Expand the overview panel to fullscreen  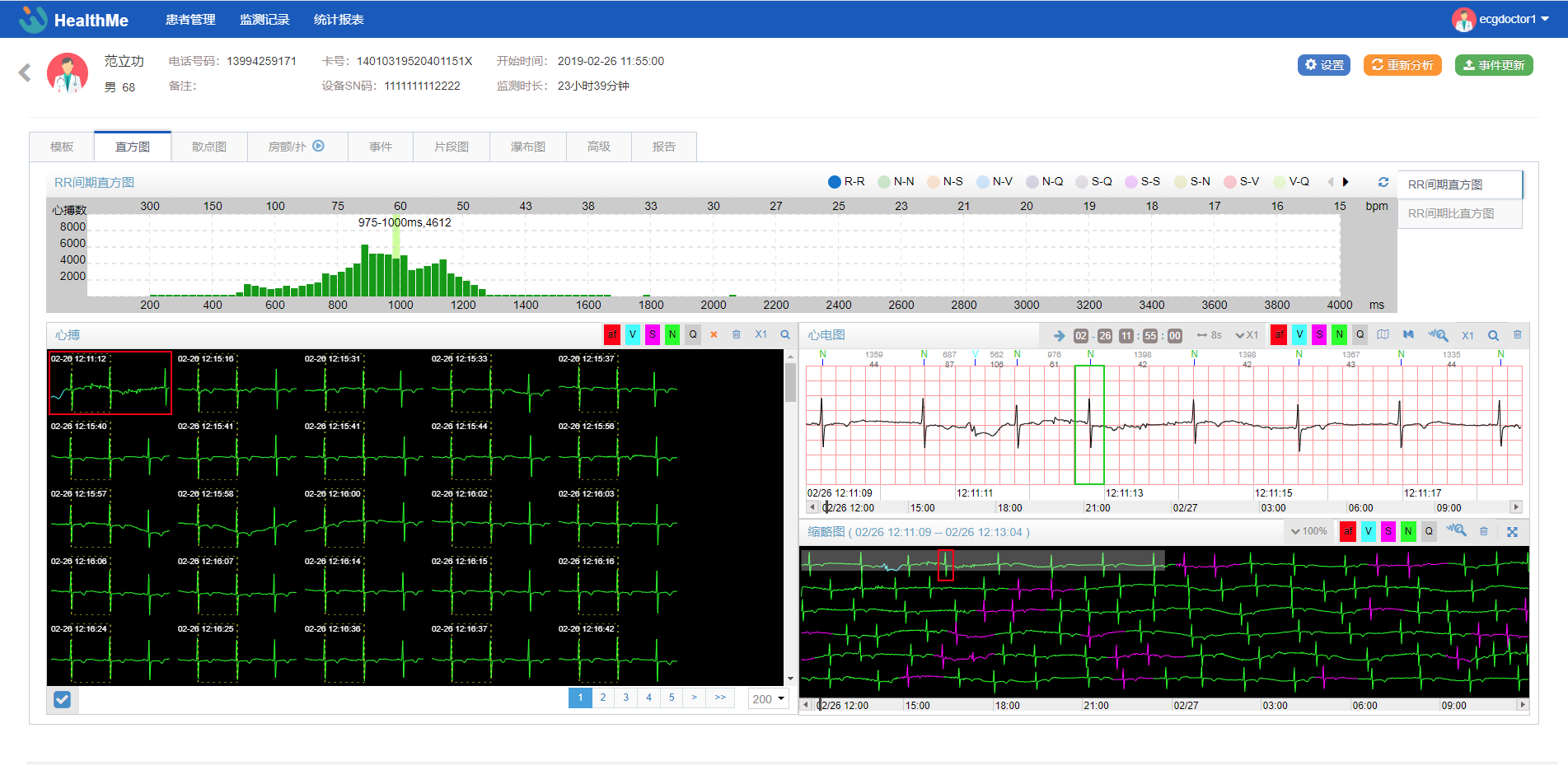point(1512,532)
